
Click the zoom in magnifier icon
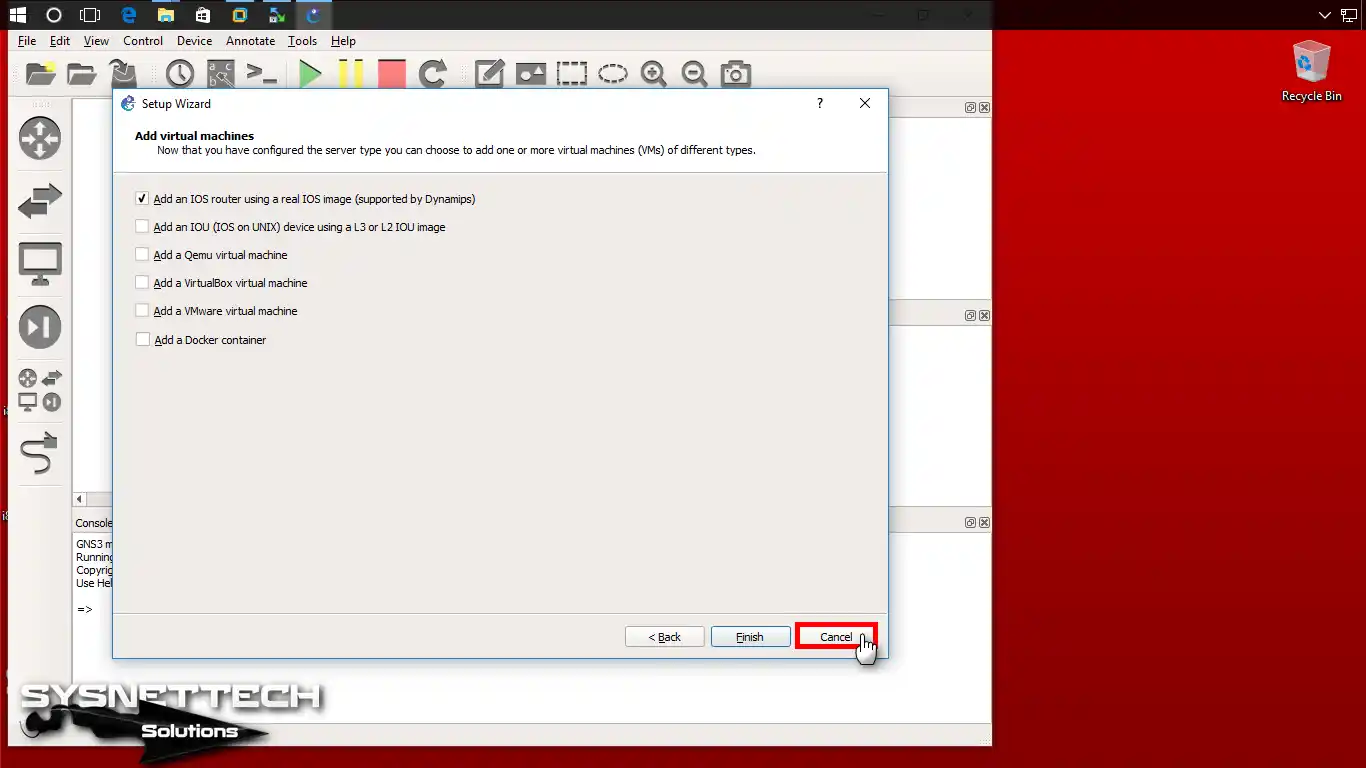tap(654, 73)
